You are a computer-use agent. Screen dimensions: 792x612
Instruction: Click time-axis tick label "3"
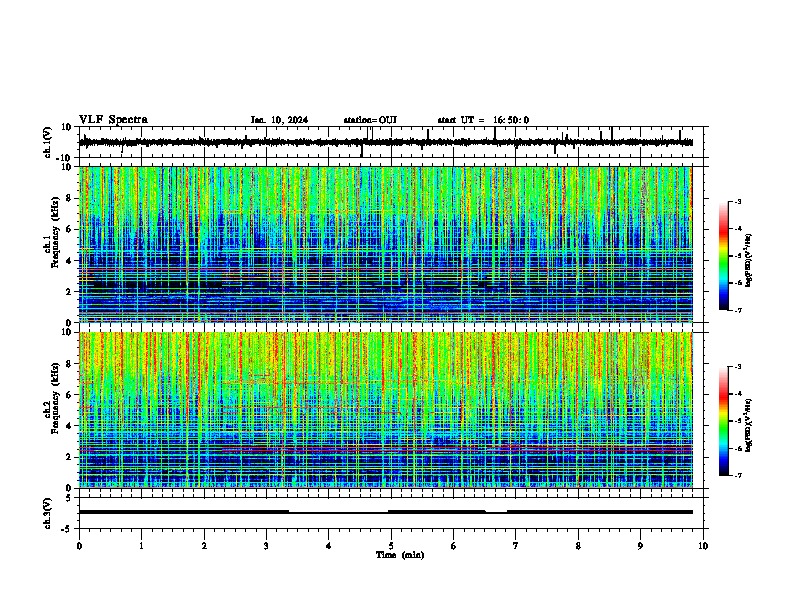pyautogui.click(x=266, y=546)
